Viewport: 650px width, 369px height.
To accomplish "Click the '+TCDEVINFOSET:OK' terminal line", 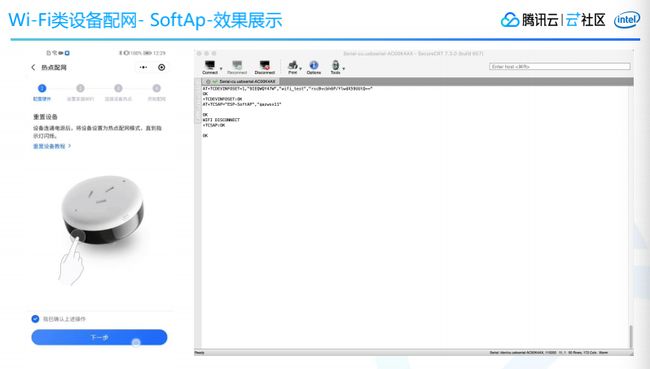I will [222, 100].
